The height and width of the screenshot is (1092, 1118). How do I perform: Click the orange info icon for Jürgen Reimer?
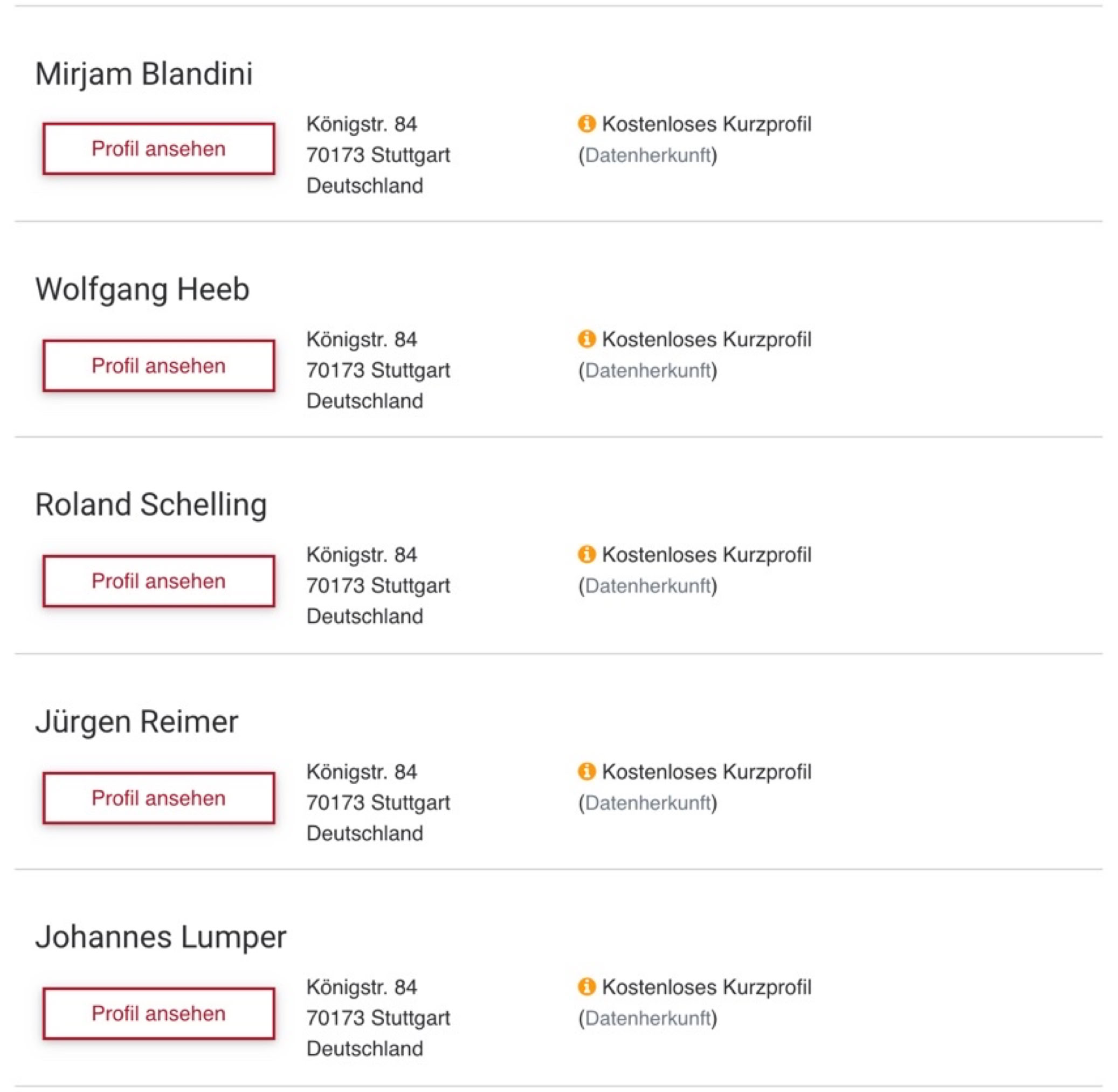tap(586, 771)
